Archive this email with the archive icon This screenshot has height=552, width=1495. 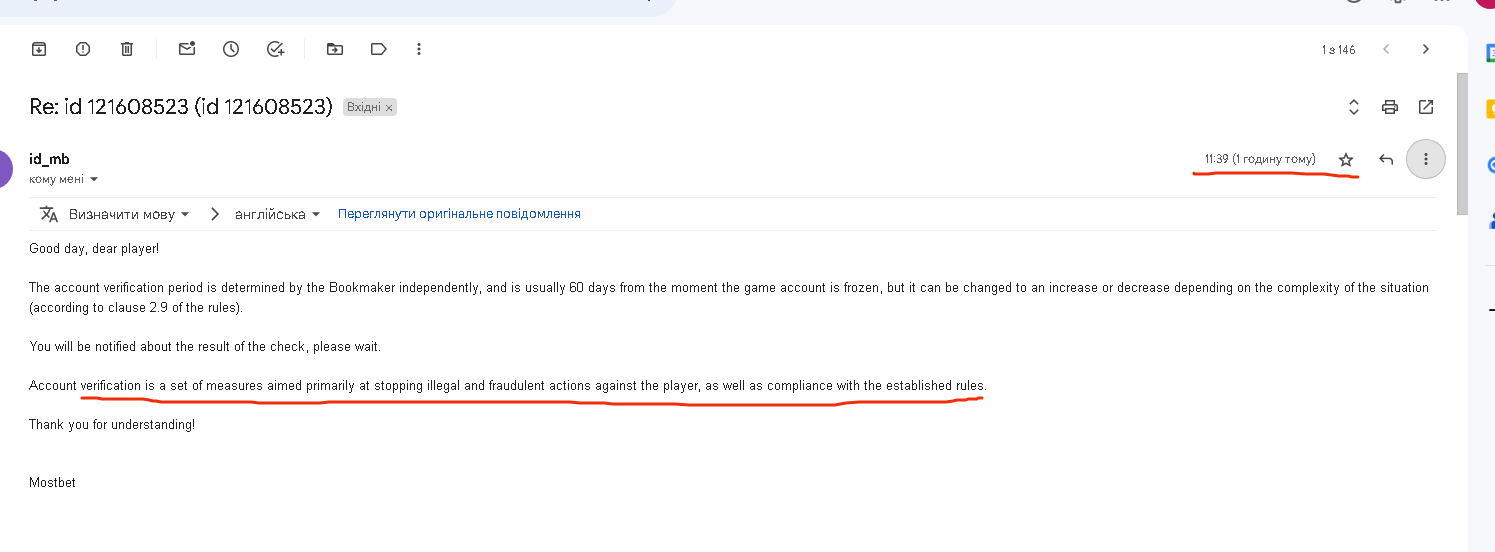(39, 49)
